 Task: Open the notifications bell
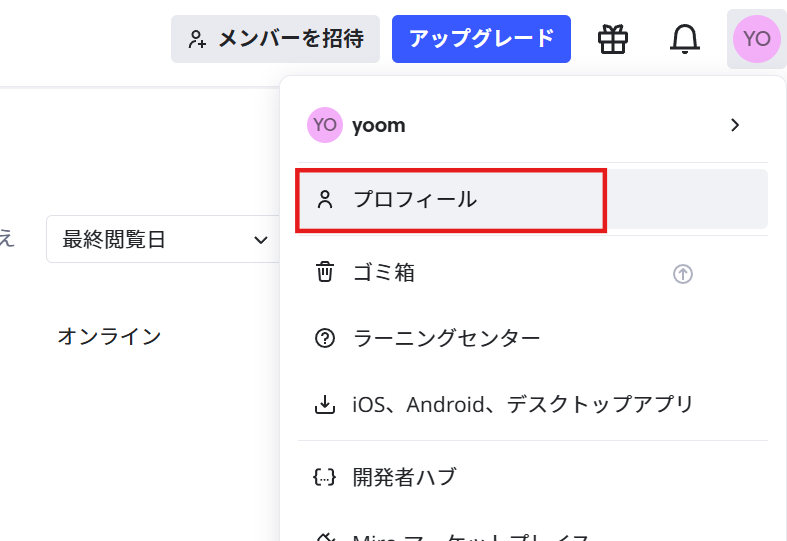point(684,39)
